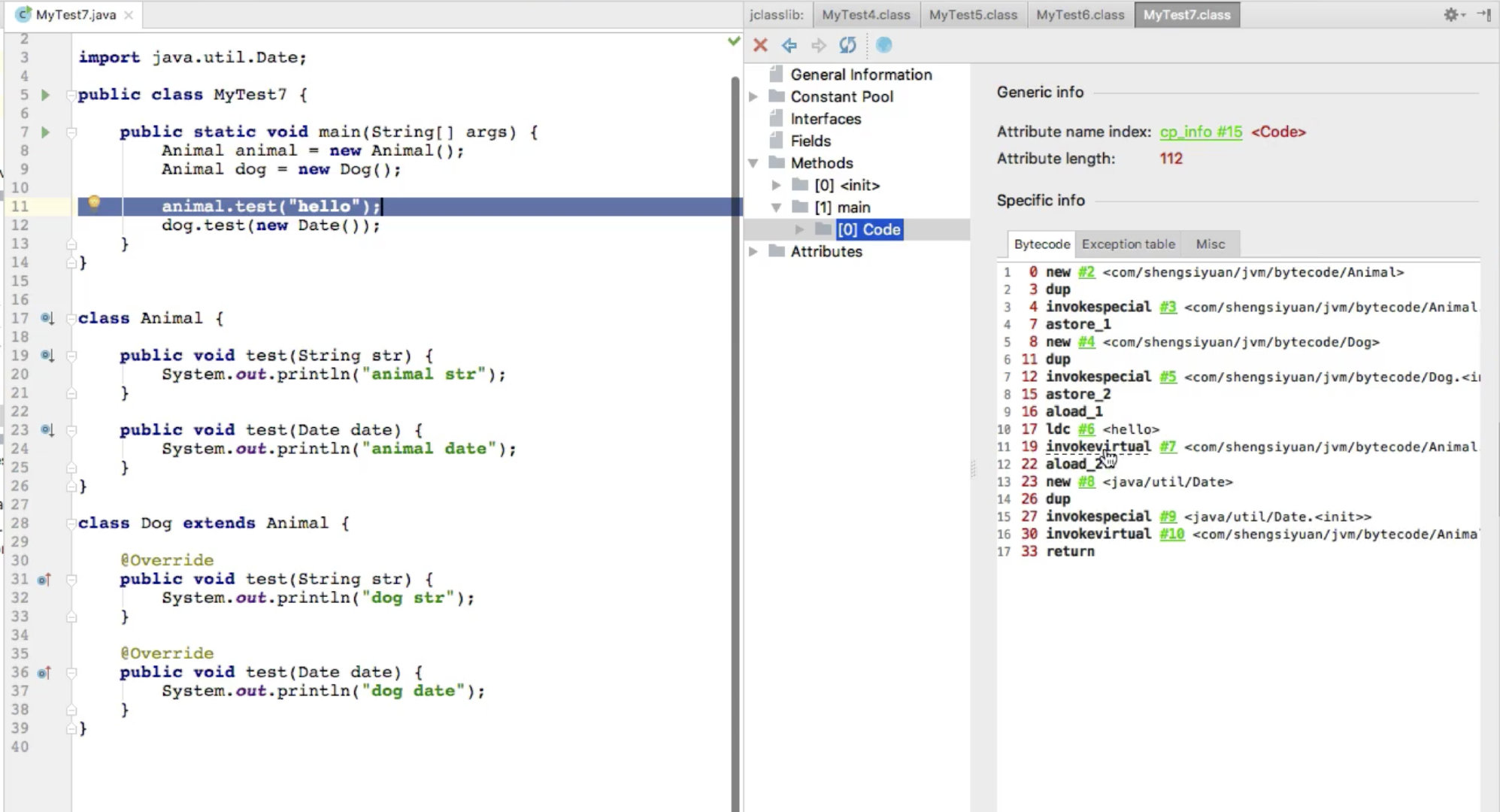
Task: Fold the MyTest7 class body
Action: tap(71, 95)
